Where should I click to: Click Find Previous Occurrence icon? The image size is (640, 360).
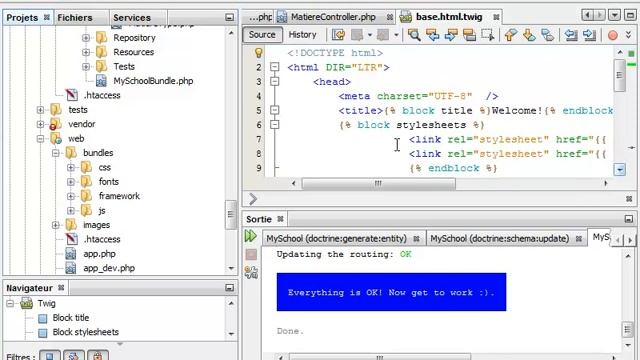[433, 35]
